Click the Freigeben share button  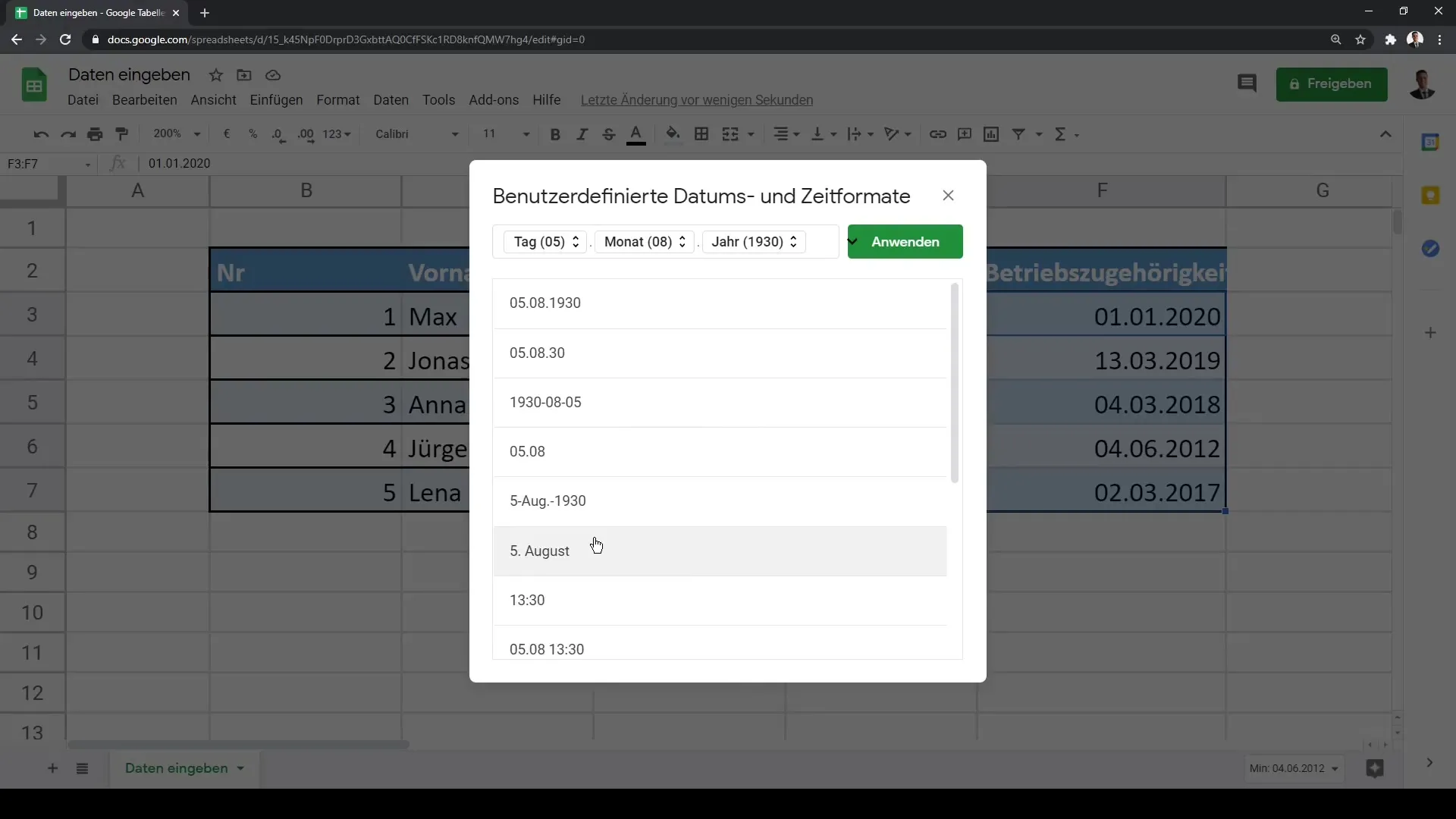1332,84
